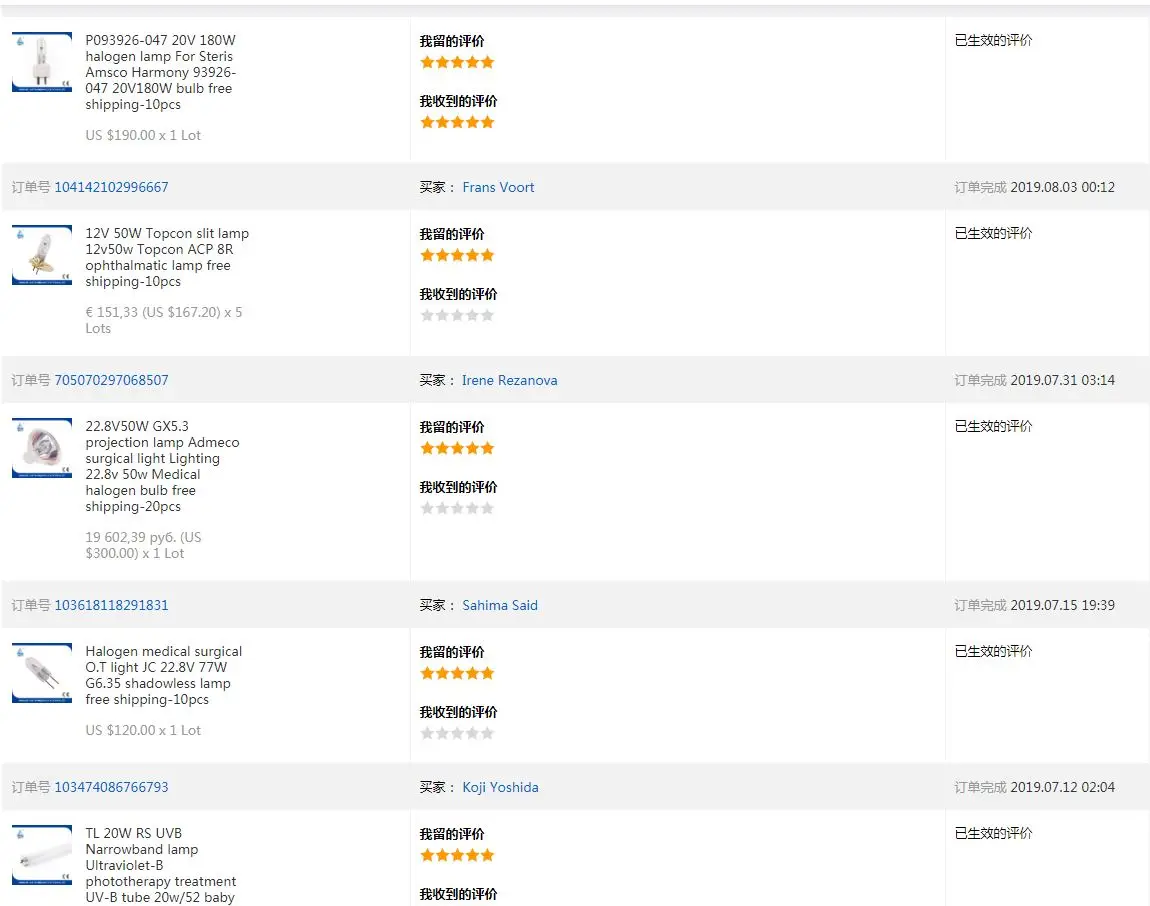The image size is (1150, 906).
Task: Click the orange stars under 我留的评价 for the P093926-047 lamp
Action: tap(457, 62)
